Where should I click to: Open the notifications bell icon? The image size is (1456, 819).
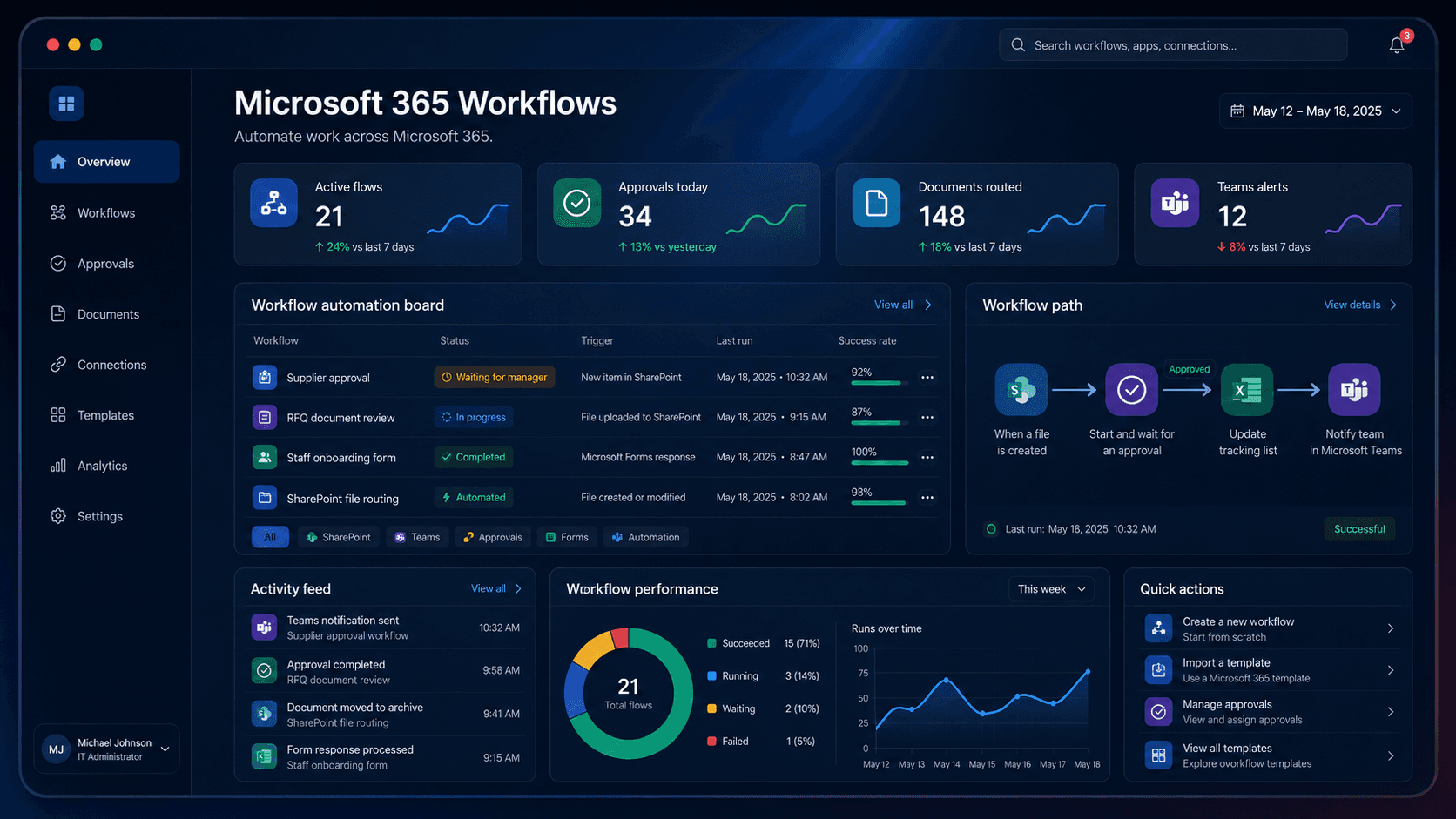point(1397,45)
